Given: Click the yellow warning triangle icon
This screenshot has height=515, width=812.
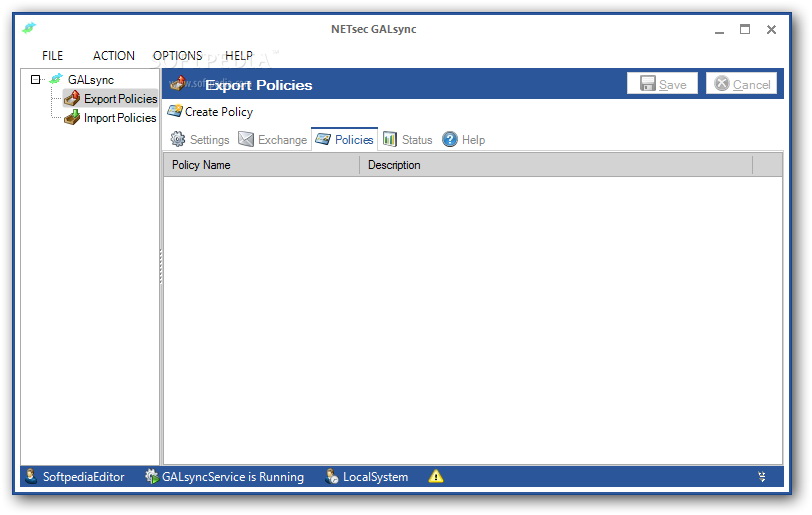Looking at the screenshot, I should coord(436,476).
